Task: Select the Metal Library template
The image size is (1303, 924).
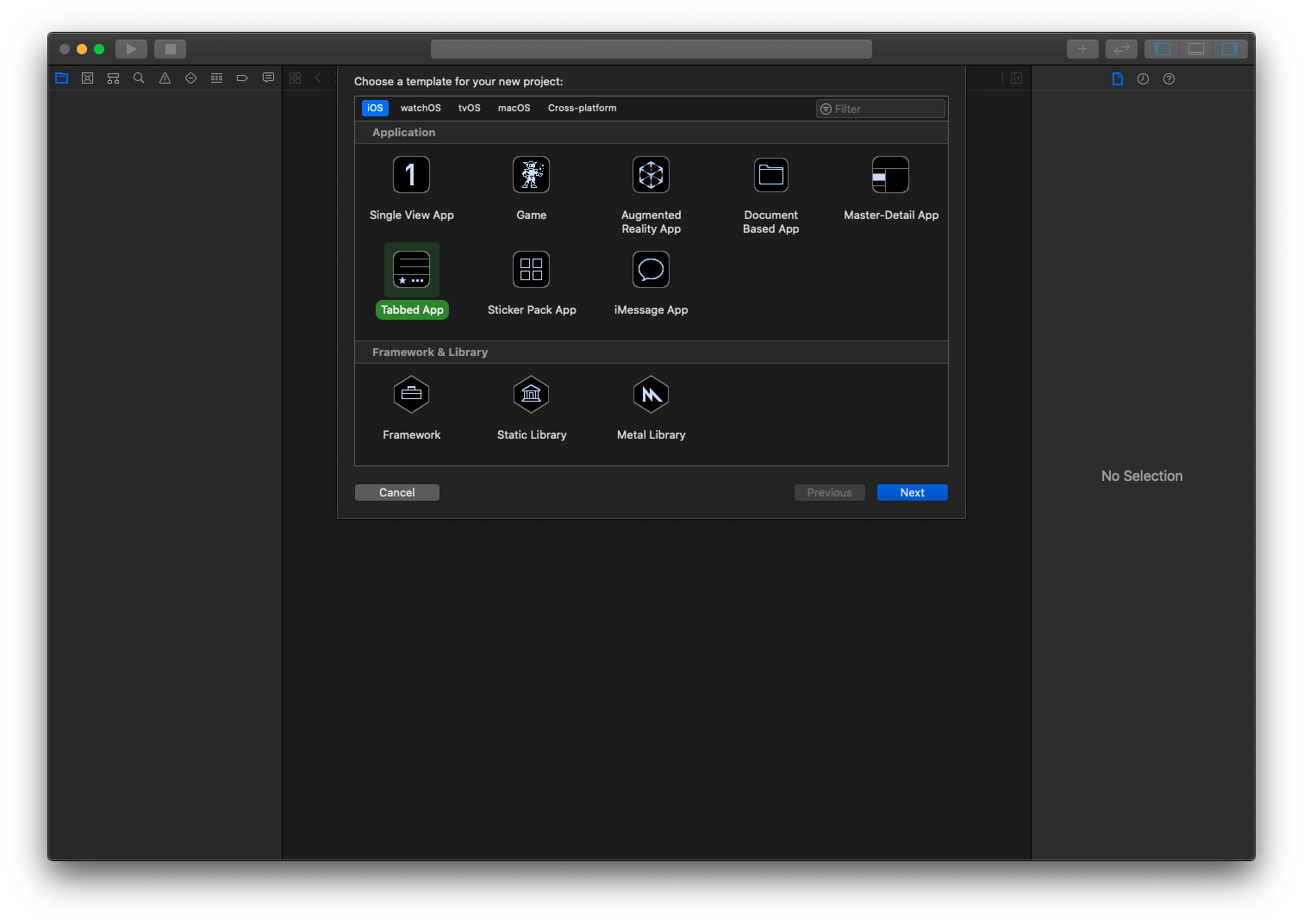Action: pos(651,396)
